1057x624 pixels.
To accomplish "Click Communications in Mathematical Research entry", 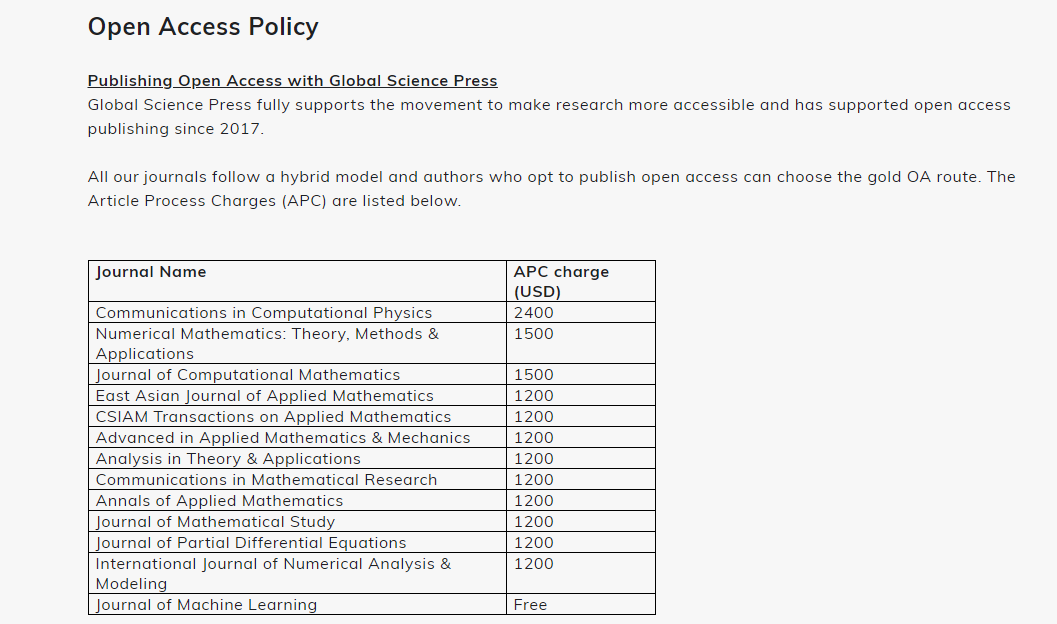I will [266, 480].
